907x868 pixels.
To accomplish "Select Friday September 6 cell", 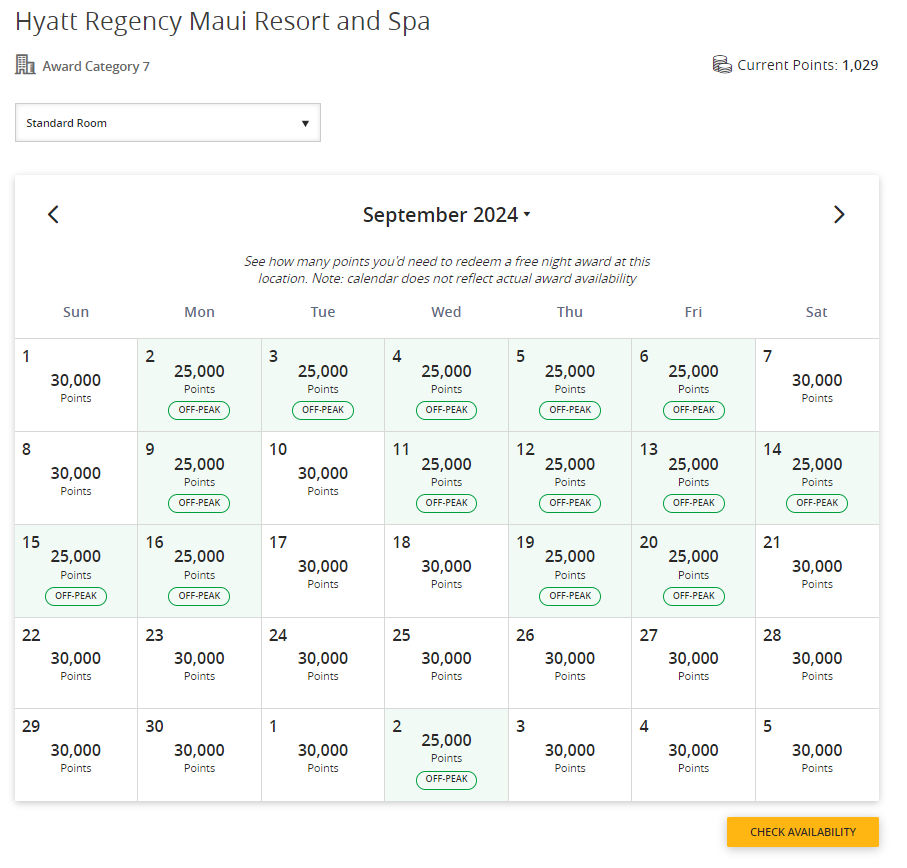I will (x=694, y=385).
